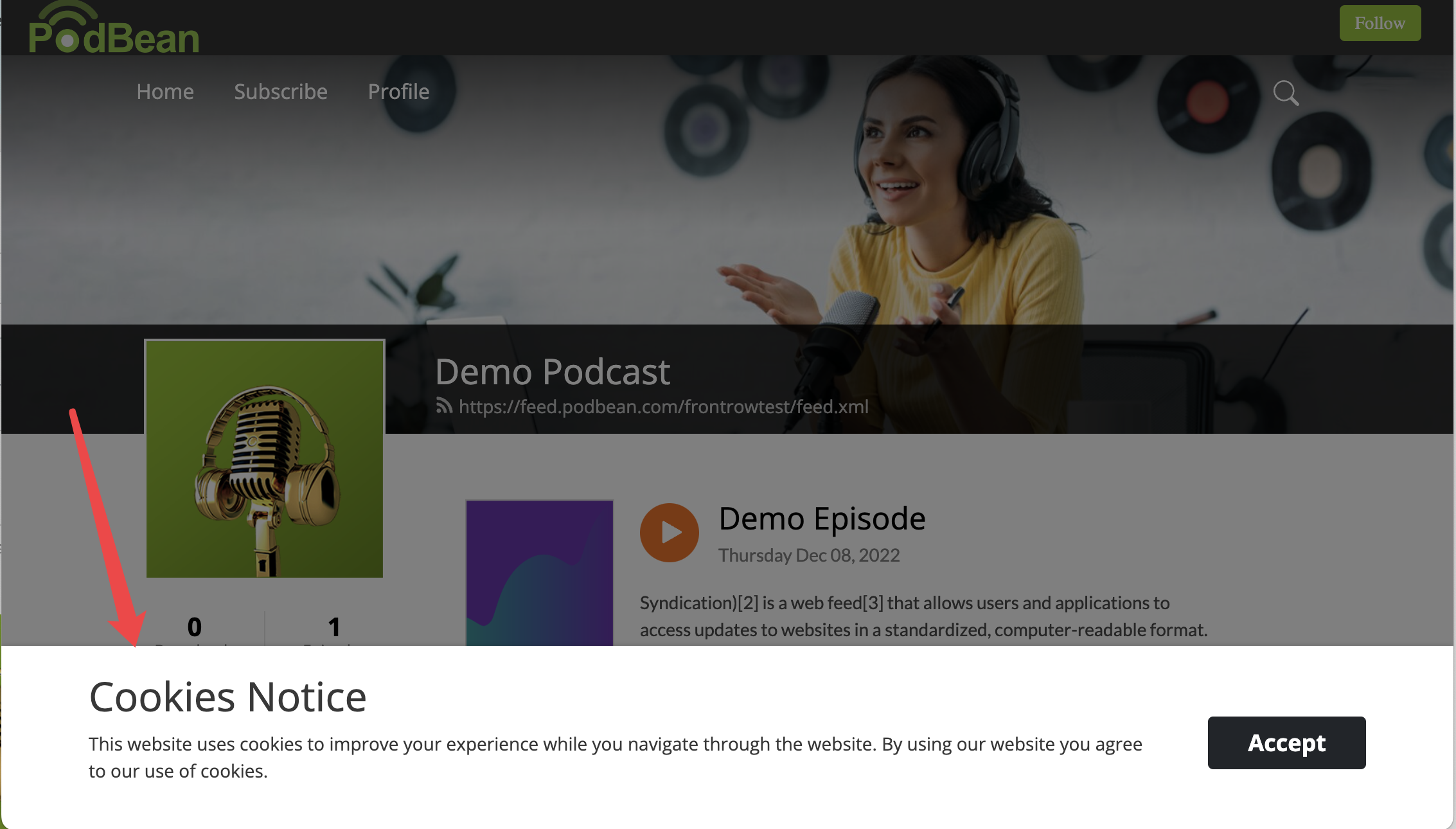Click the green microphone podcast cover
The height and width of the screenshot is (829, 1456).
(264, 459)
